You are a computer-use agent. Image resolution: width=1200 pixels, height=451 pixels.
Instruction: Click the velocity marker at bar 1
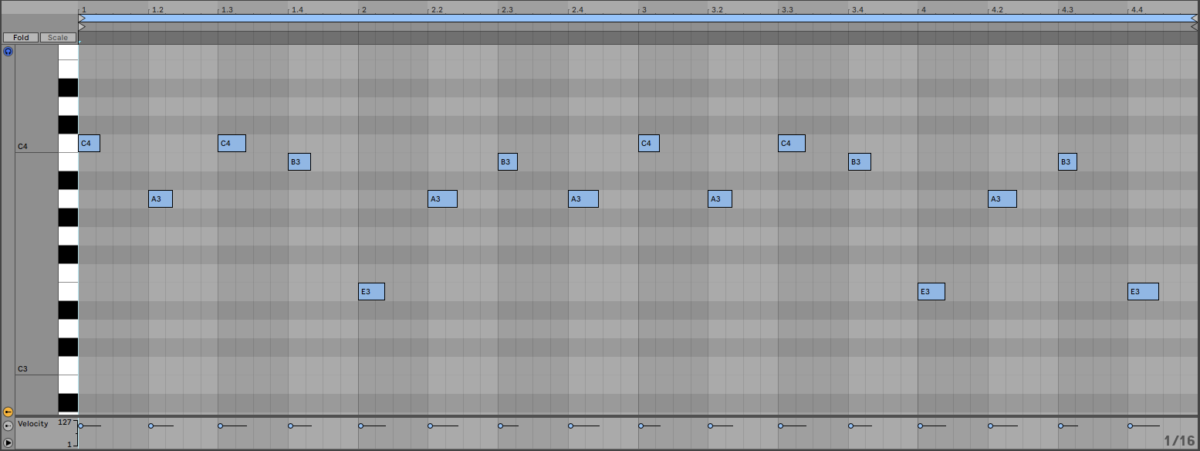[x=81, y=426]
